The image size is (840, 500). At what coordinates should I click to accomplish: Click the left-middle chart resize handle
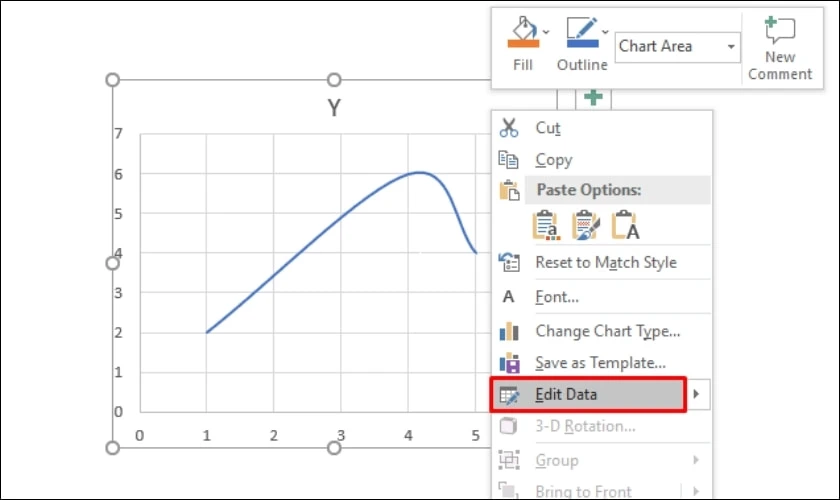[112, 263]
